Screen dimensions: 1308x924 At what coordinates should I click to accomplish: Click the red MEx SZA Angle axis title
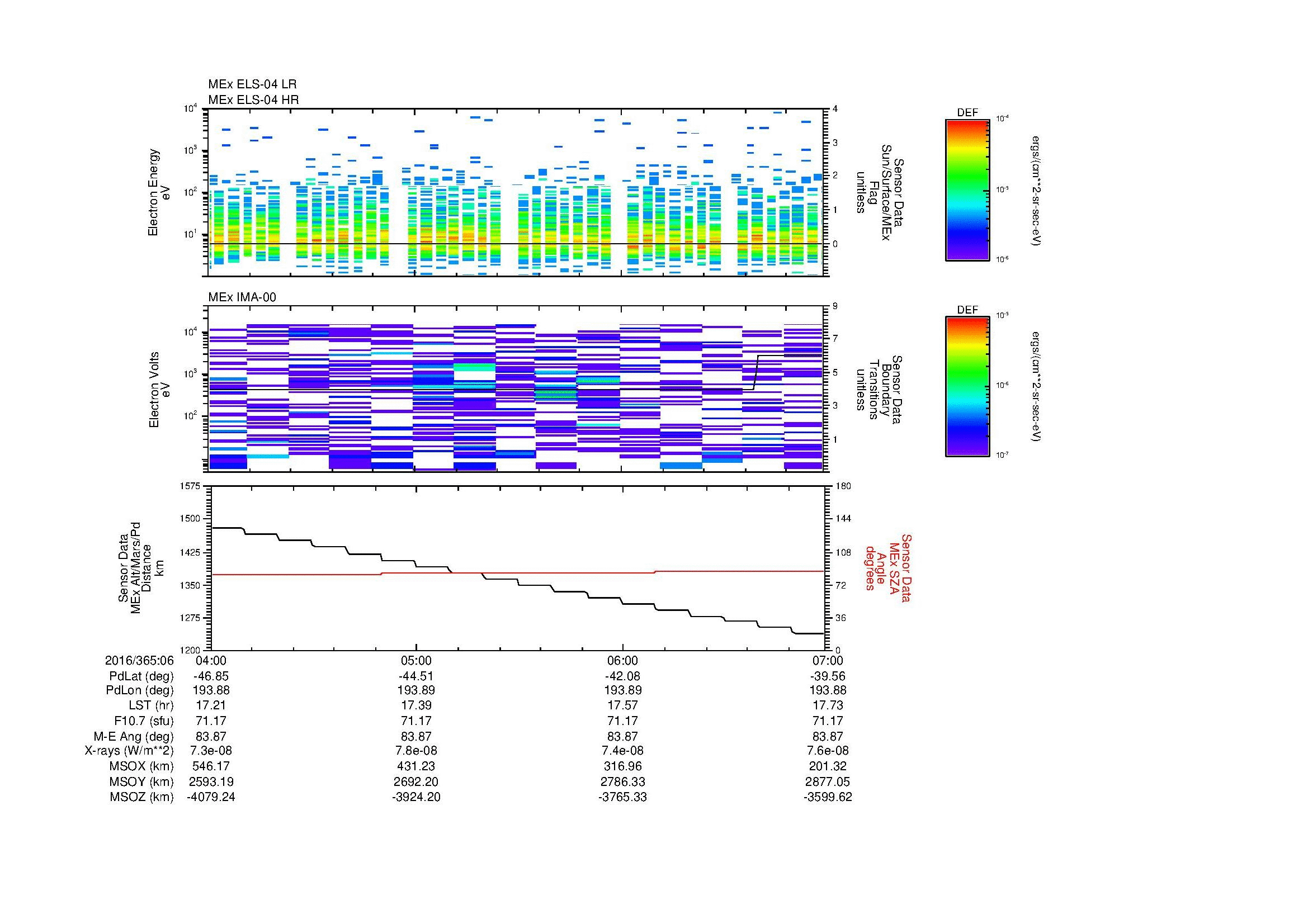(889, 567)
